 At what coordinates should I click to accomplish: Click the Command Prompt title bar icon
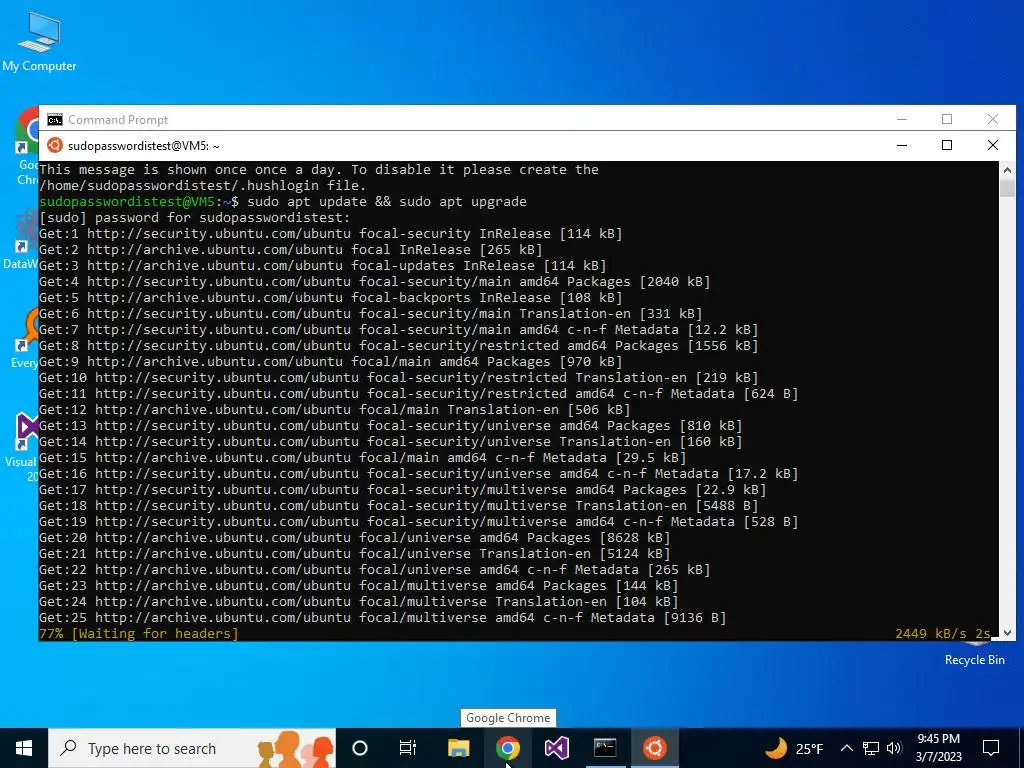(55, 120)
